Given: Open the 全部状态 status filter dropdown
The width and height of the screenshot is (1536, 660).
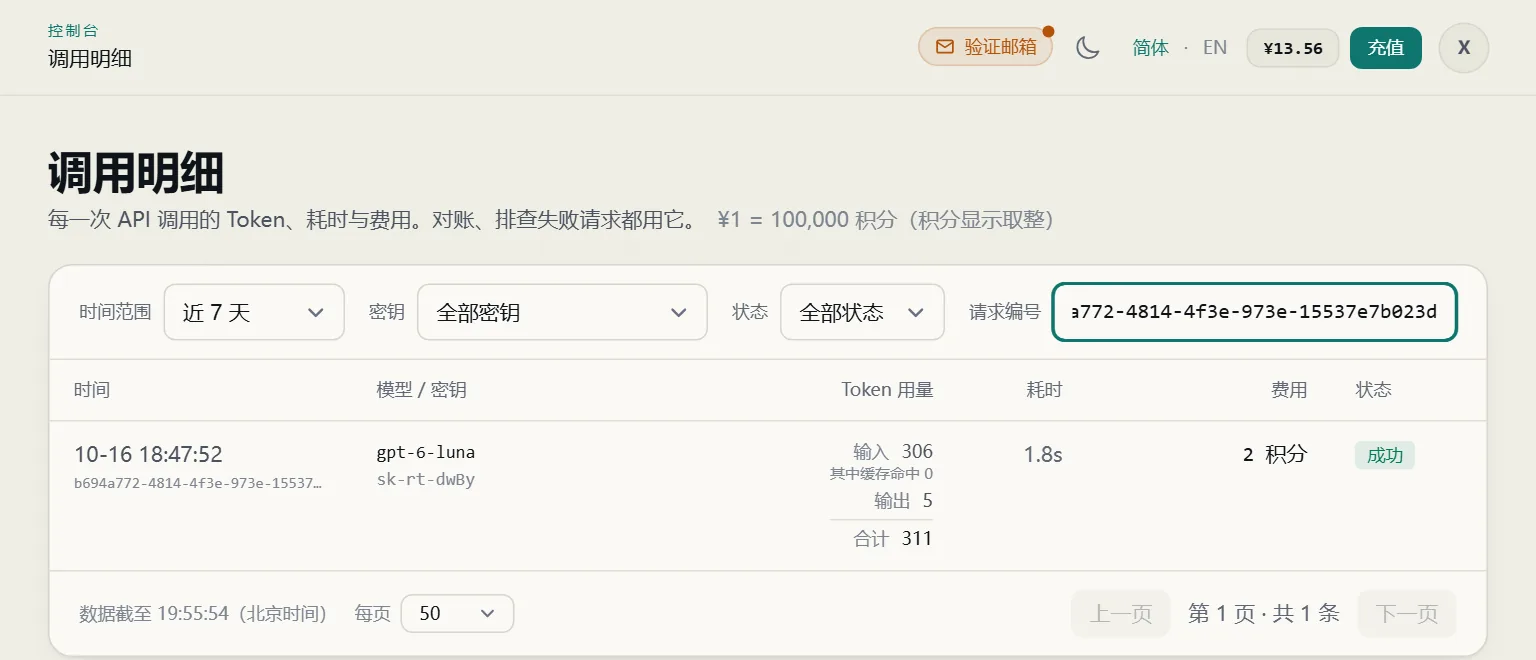Looking at the screenshot, I should click(862, 312).
